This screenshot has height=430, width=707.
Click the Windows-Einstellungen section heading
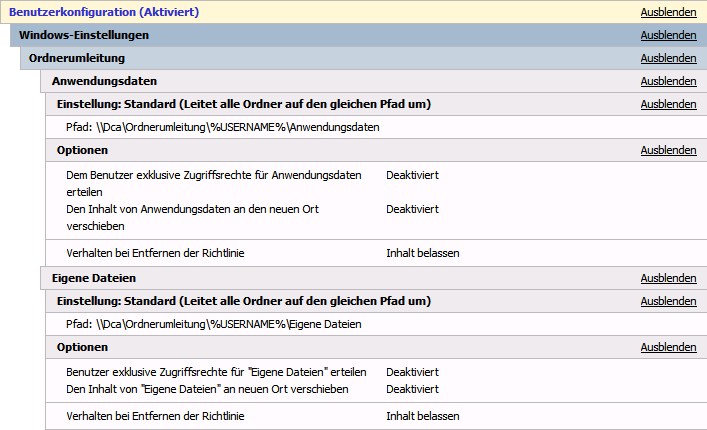84,36
